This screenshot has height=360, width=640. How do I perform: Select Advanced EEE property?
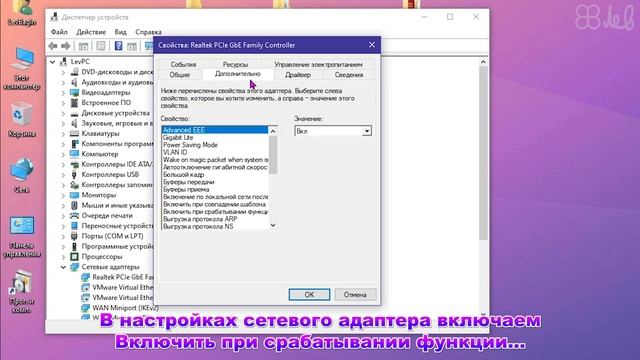coord(215,130)
